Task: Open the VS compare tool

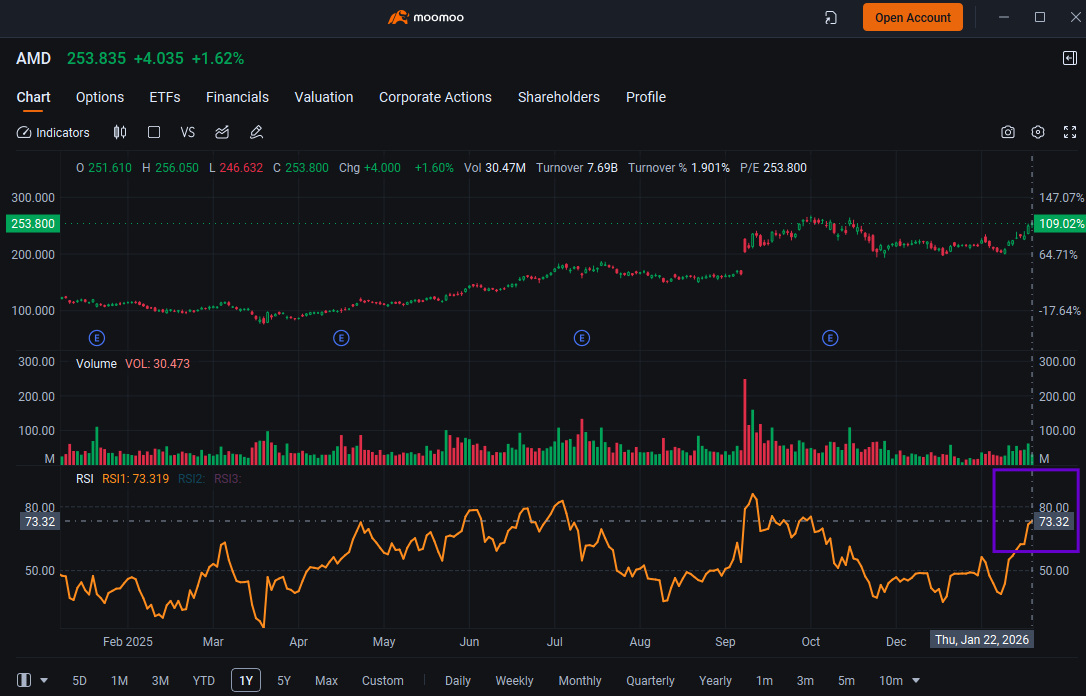Action: click(188, 132)
